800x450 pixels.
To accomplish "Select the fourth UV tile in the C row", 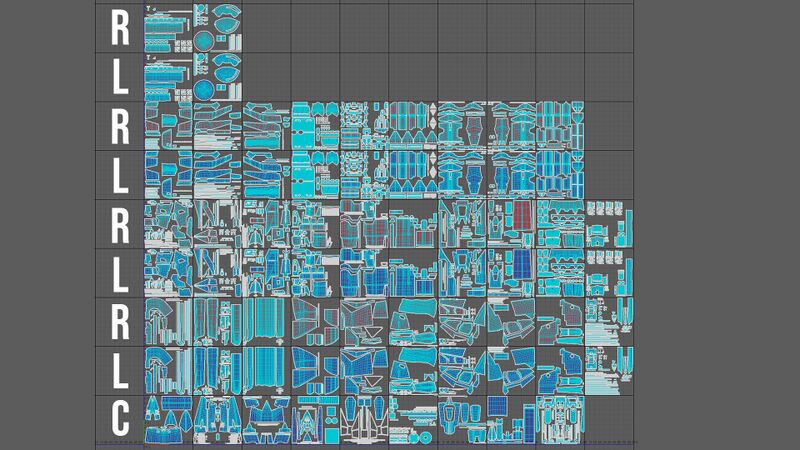I will (315, 418).
